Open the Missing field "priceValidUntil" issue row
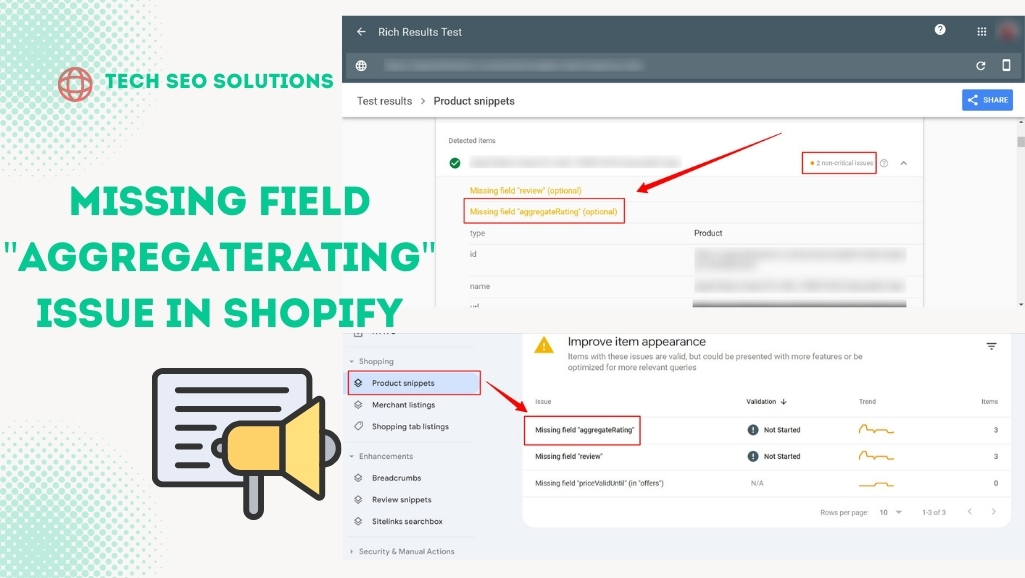1025x578 pixels. click(766, 483)
